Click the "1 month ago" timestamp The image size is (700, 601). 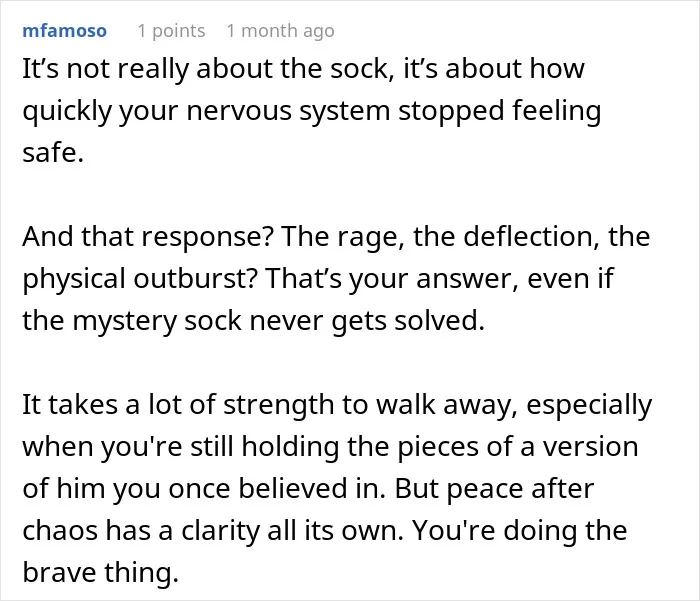280,31
